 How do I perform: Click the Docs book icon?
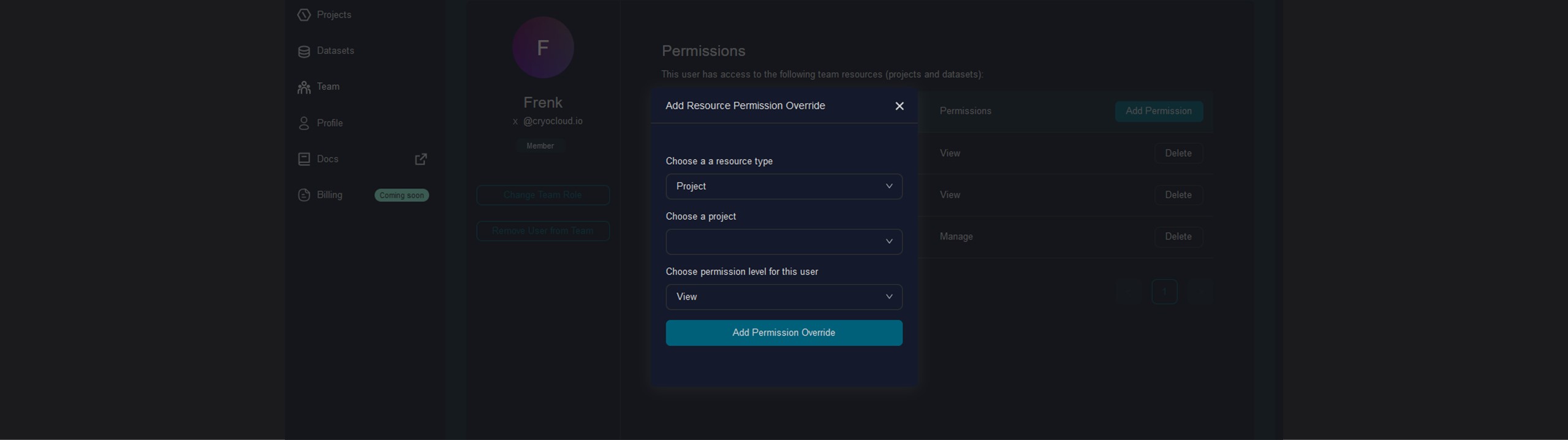(304, 159)
